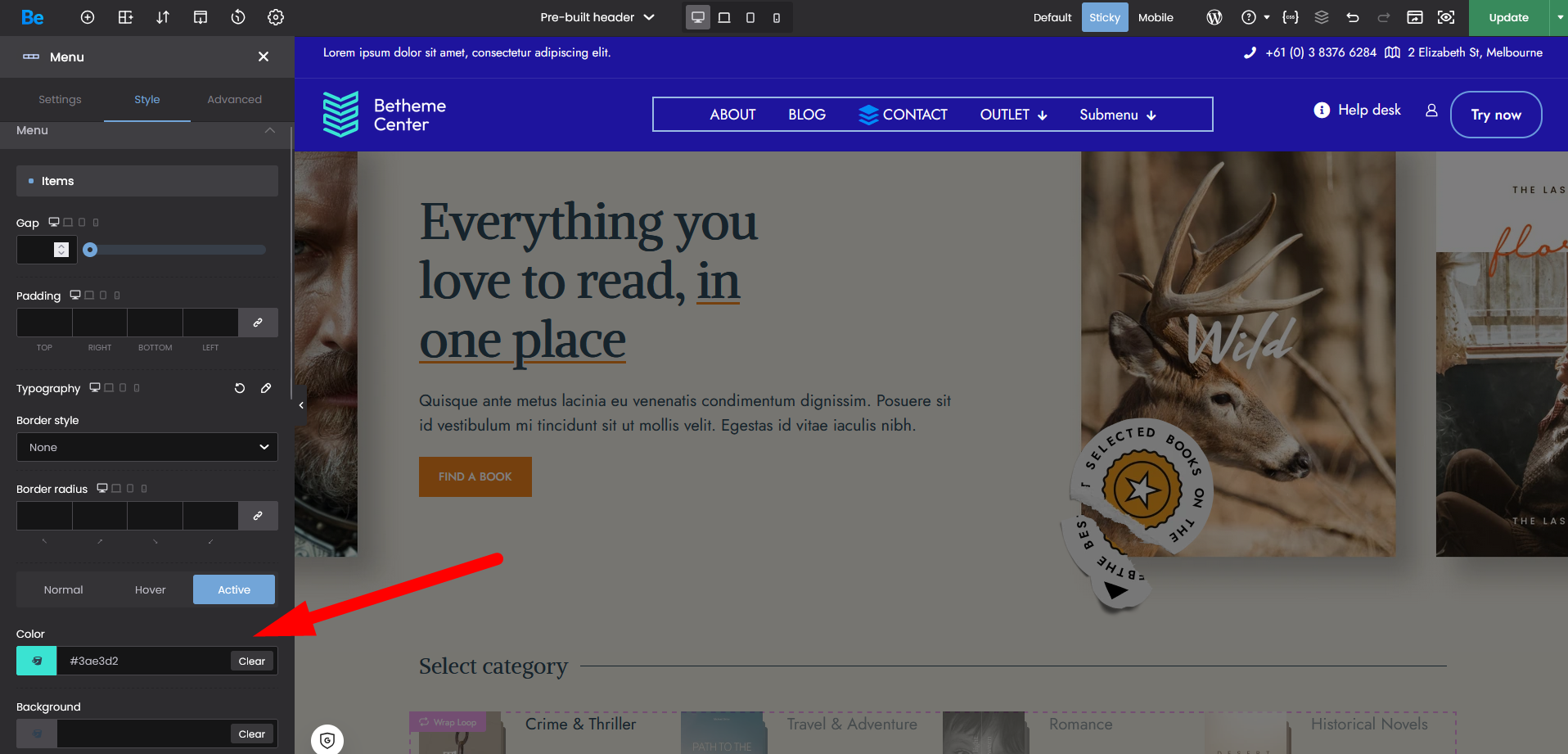Click the WordPress dashboard icon

[x=1214, y=17]
